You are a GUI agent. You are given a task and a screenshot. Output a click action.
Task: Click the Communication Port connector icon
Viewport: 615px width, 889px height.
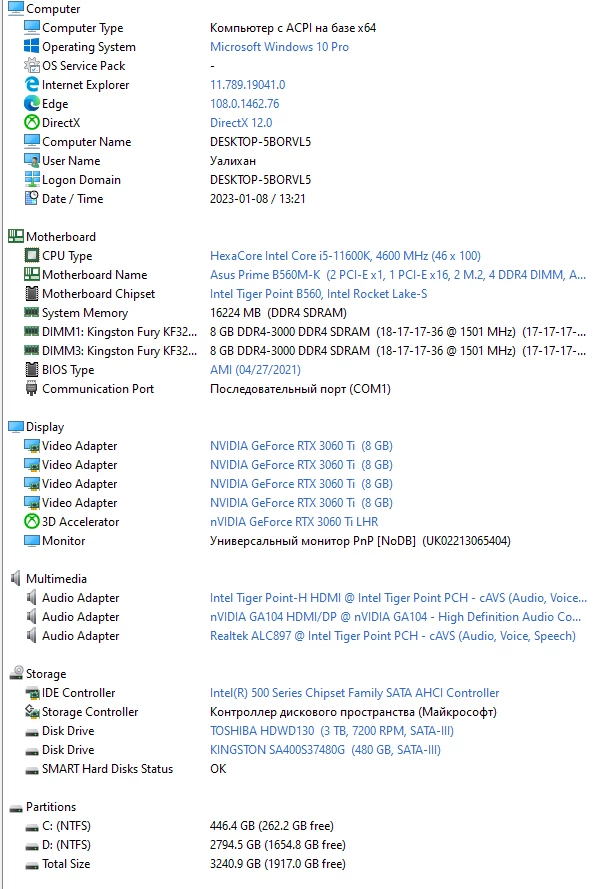(x=32, y=388)
